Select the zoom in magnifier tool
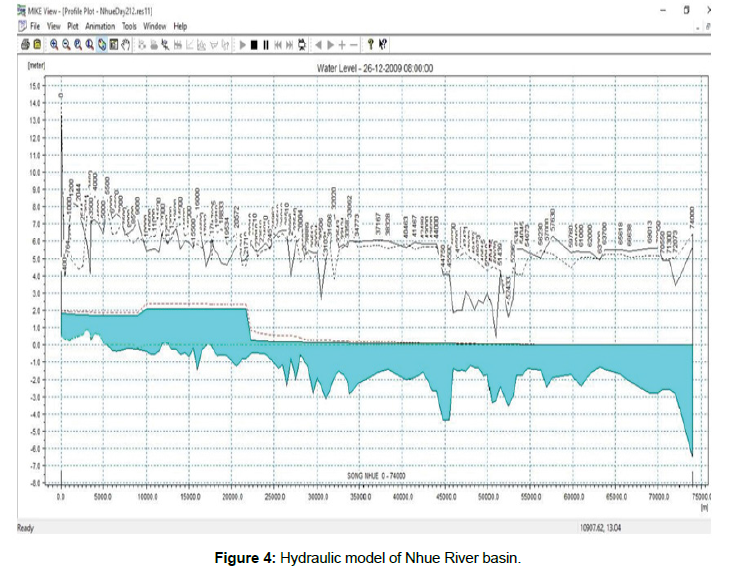Image resolution: width=738 pixels, height=568 pixels. (53, 44)
